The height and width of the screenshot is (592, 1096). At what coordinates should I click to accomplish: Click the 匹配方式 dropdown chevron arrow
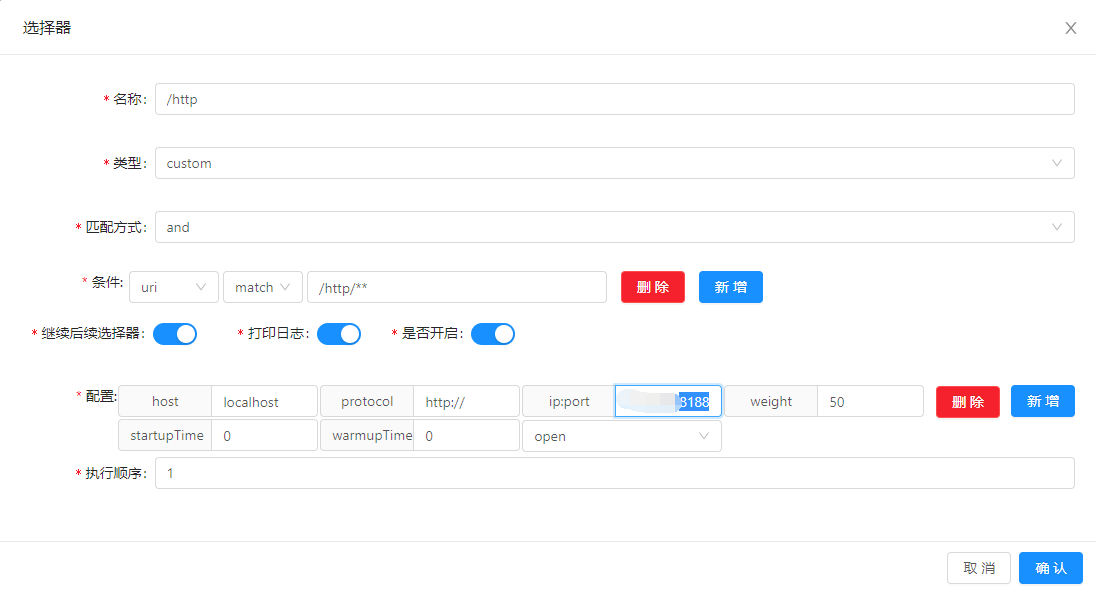(x=1057, y=227)
